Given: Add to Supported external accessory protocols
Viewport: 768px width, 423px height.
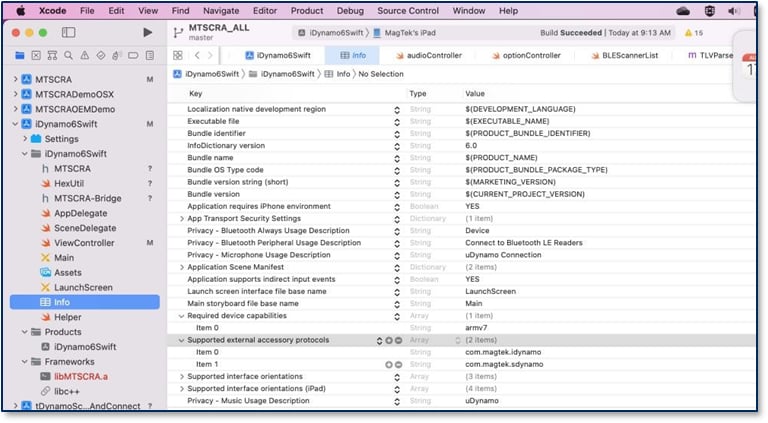Looking at the screenshot, I should (388, 340).
